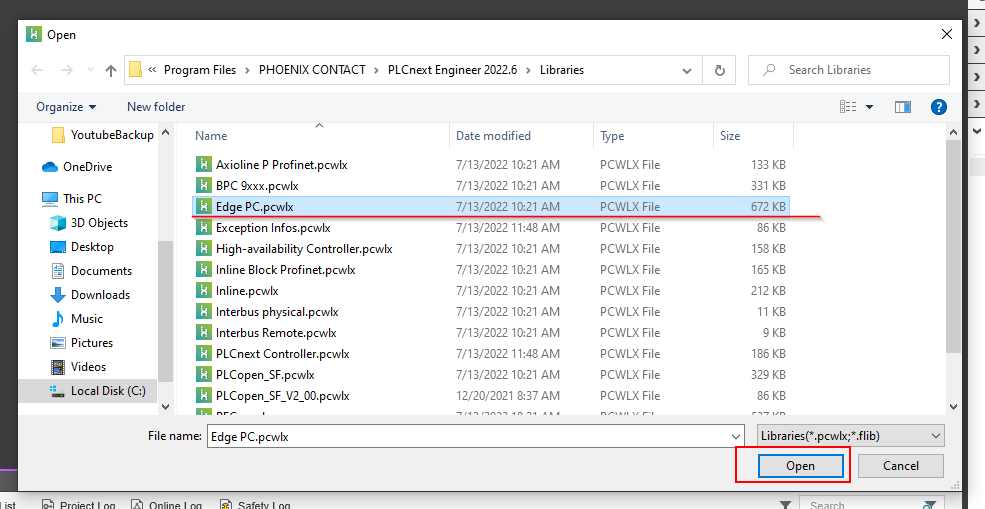Click the 672 KB size of Edge PC.pcwlx
Screen dimensions: 985x509
click(768, 207)
